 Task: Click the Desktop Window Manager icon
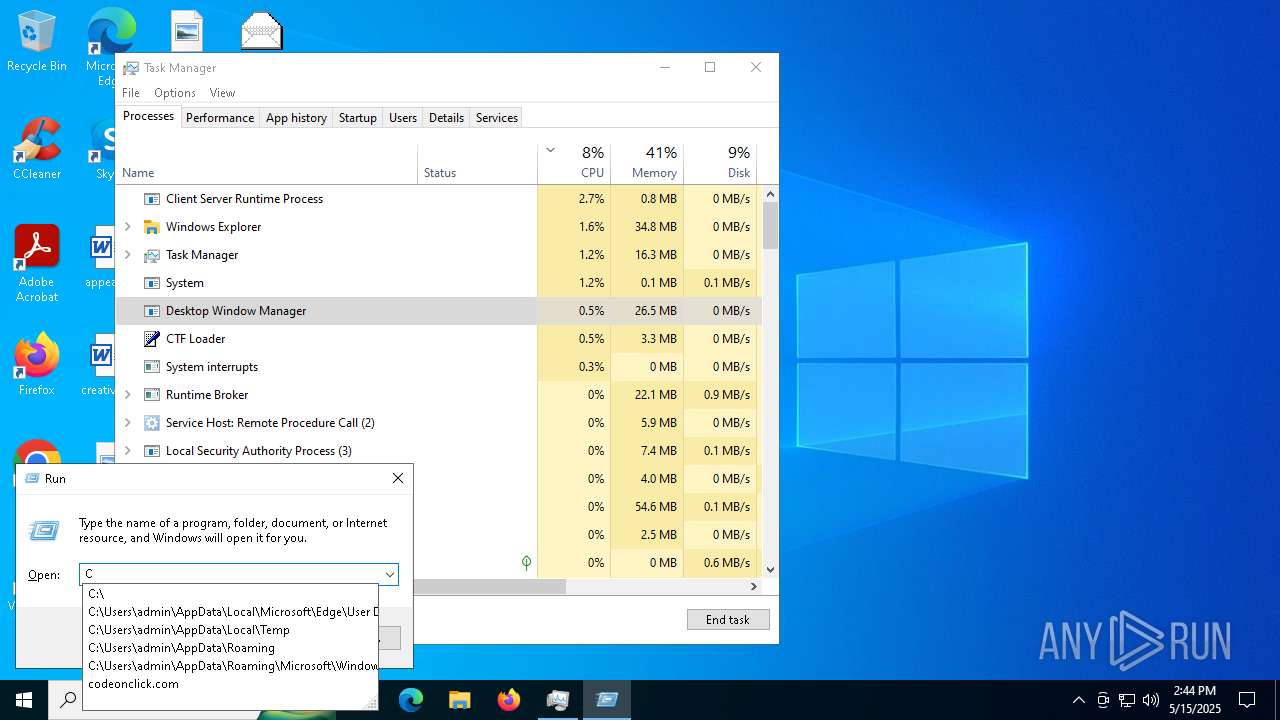pyautogui.click(x=152, y=311)
